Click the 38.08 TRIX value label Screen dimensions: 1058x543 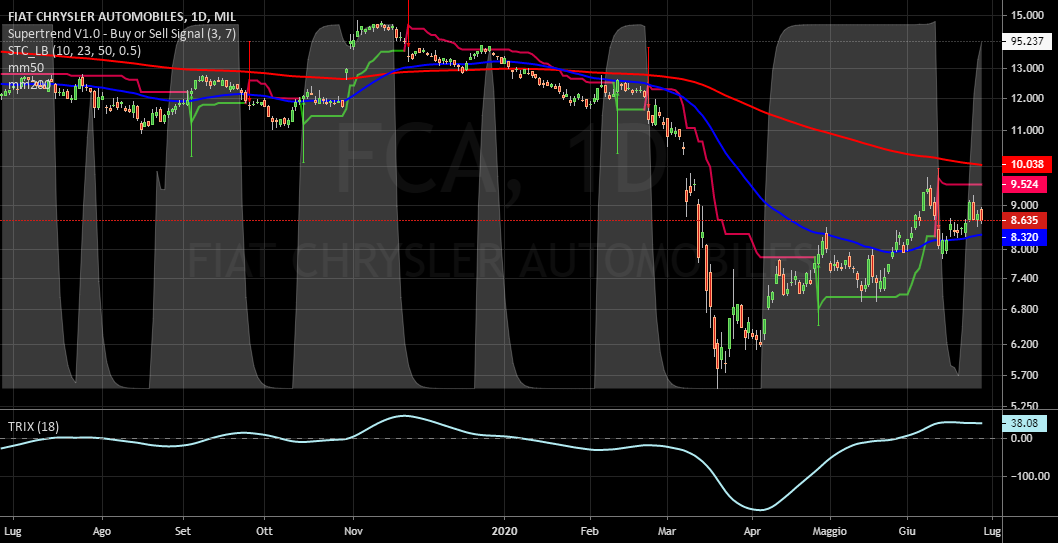(1024, 424)
